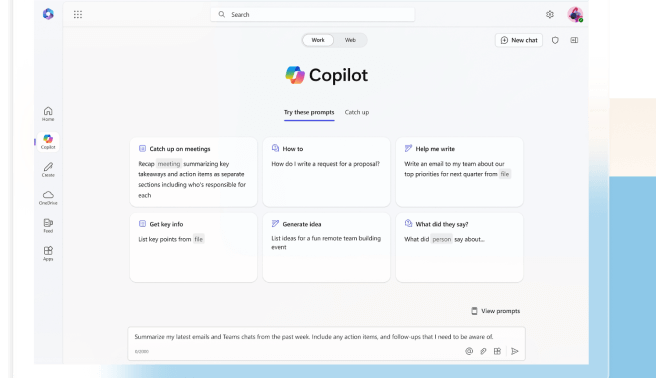The height and width of the screenshot is (378, 656).
Task: Open the account profile picture
Action: tap(575, 15)
